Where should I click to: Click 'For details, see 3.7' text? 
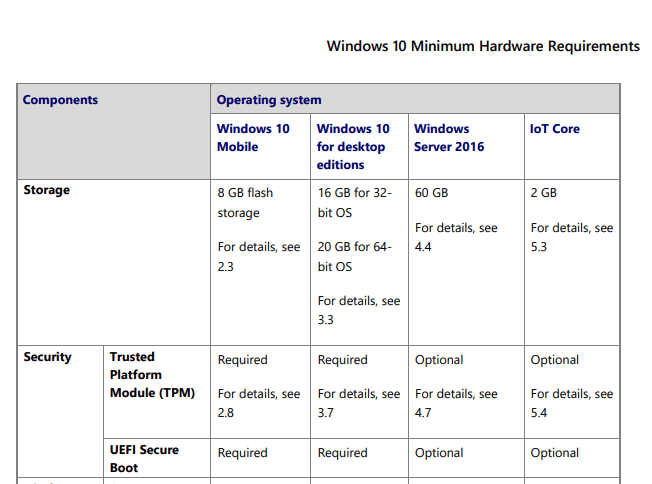coord(359,403)
